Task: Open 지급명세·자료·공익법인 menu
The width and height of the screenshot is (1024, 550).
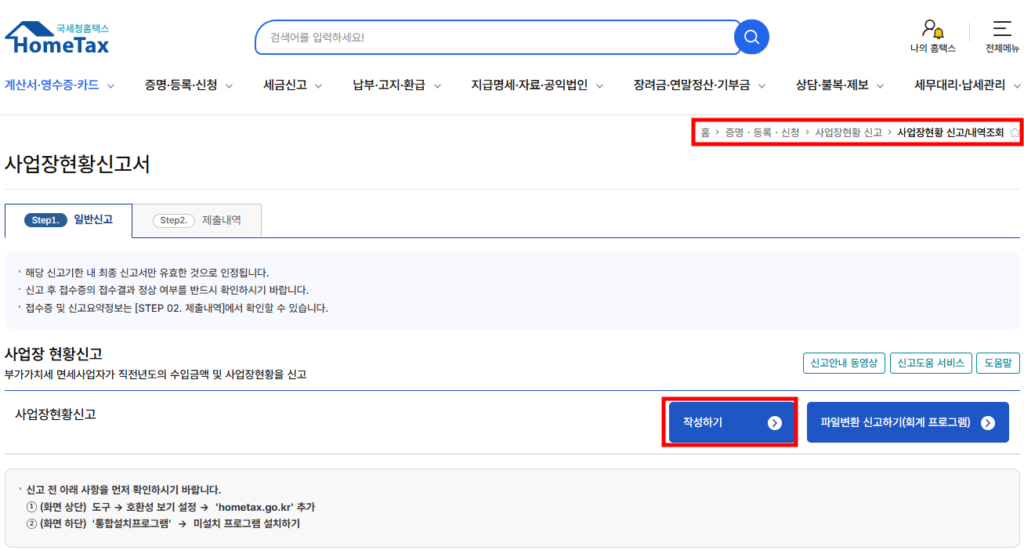Action: point(530,85)
